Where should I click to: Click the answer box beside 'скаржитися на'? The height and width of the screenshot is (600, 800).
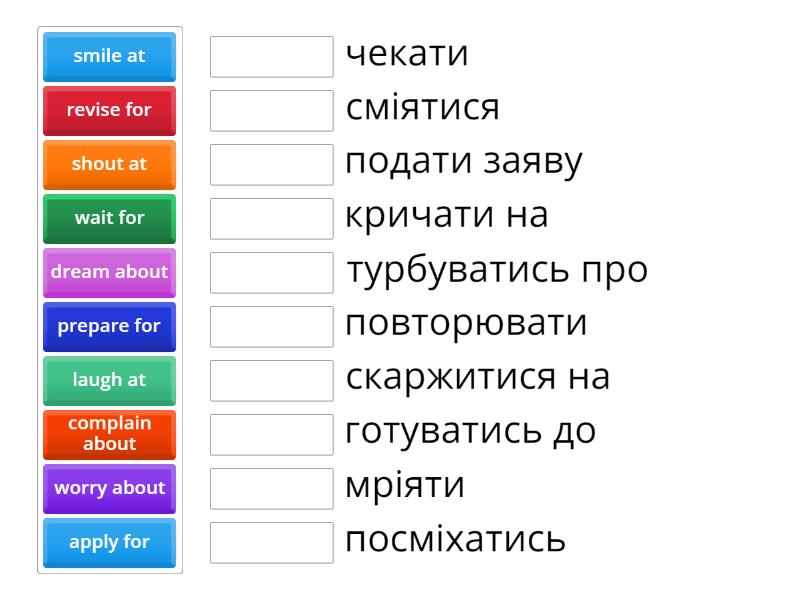point(271,380)
